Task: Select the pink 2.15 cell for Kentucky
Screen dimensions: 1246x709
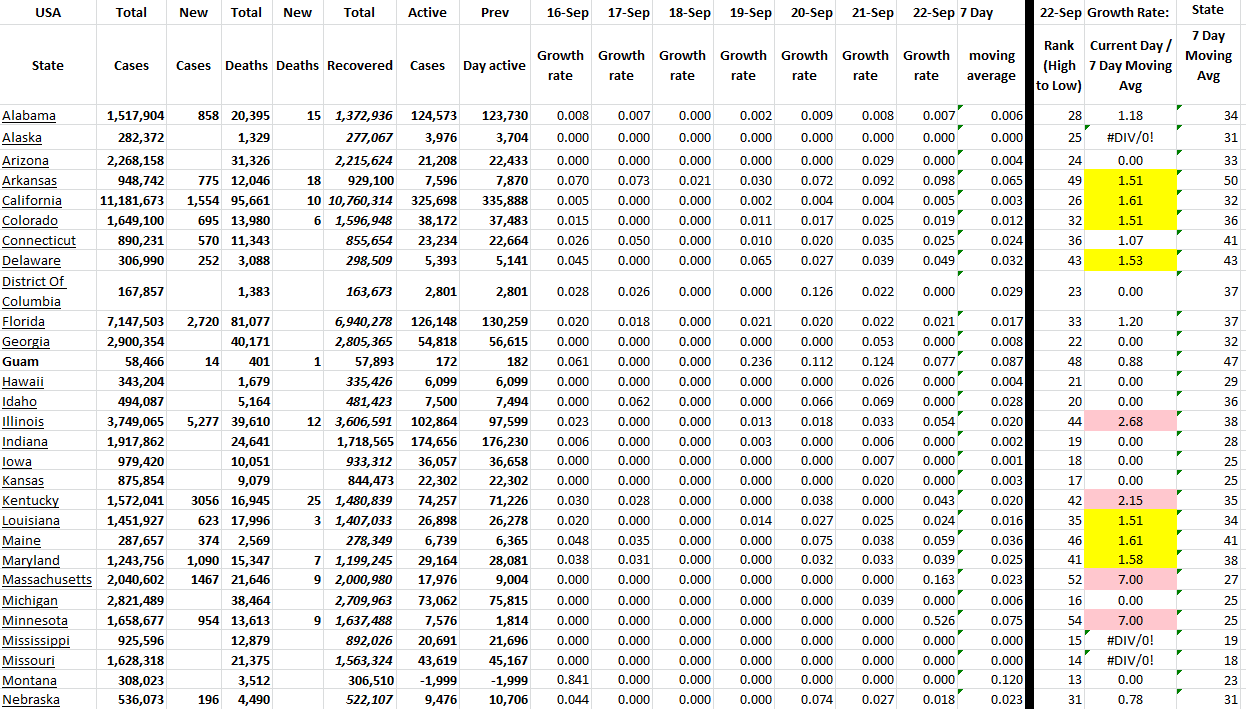Action: [1130, 501]
